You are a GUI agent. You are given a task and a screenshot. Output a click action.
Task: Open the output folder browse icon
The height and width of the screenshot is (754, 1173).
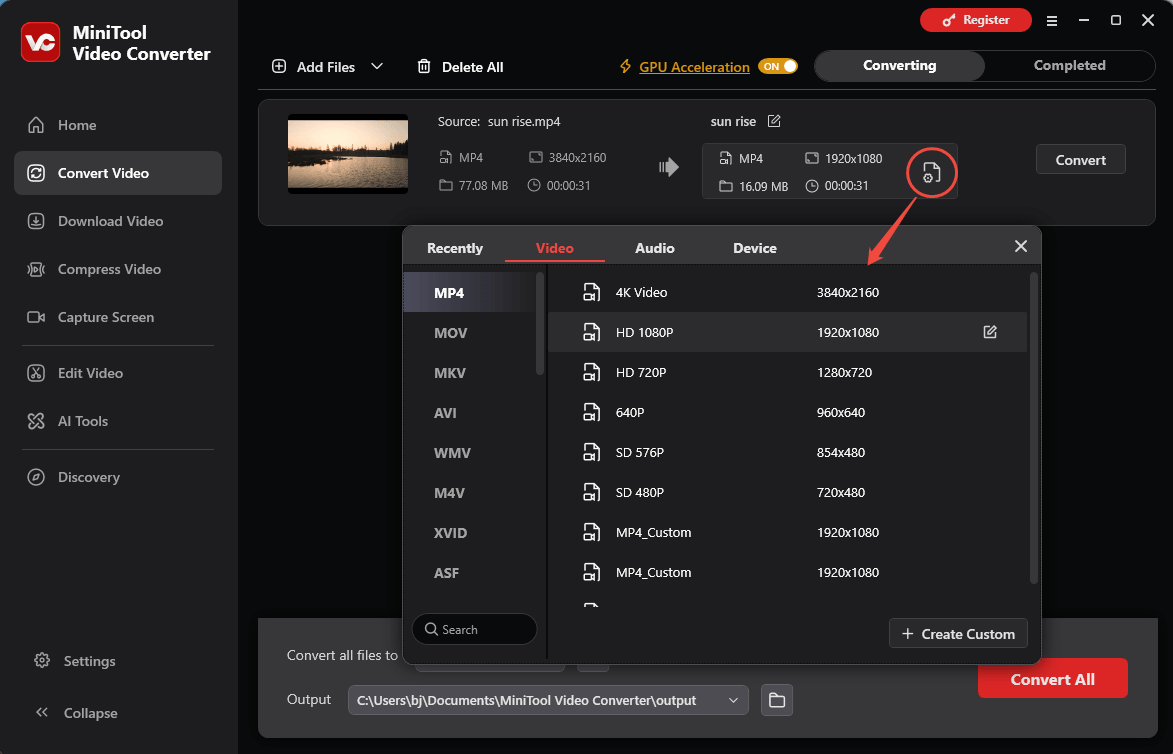tap(777, 700)
